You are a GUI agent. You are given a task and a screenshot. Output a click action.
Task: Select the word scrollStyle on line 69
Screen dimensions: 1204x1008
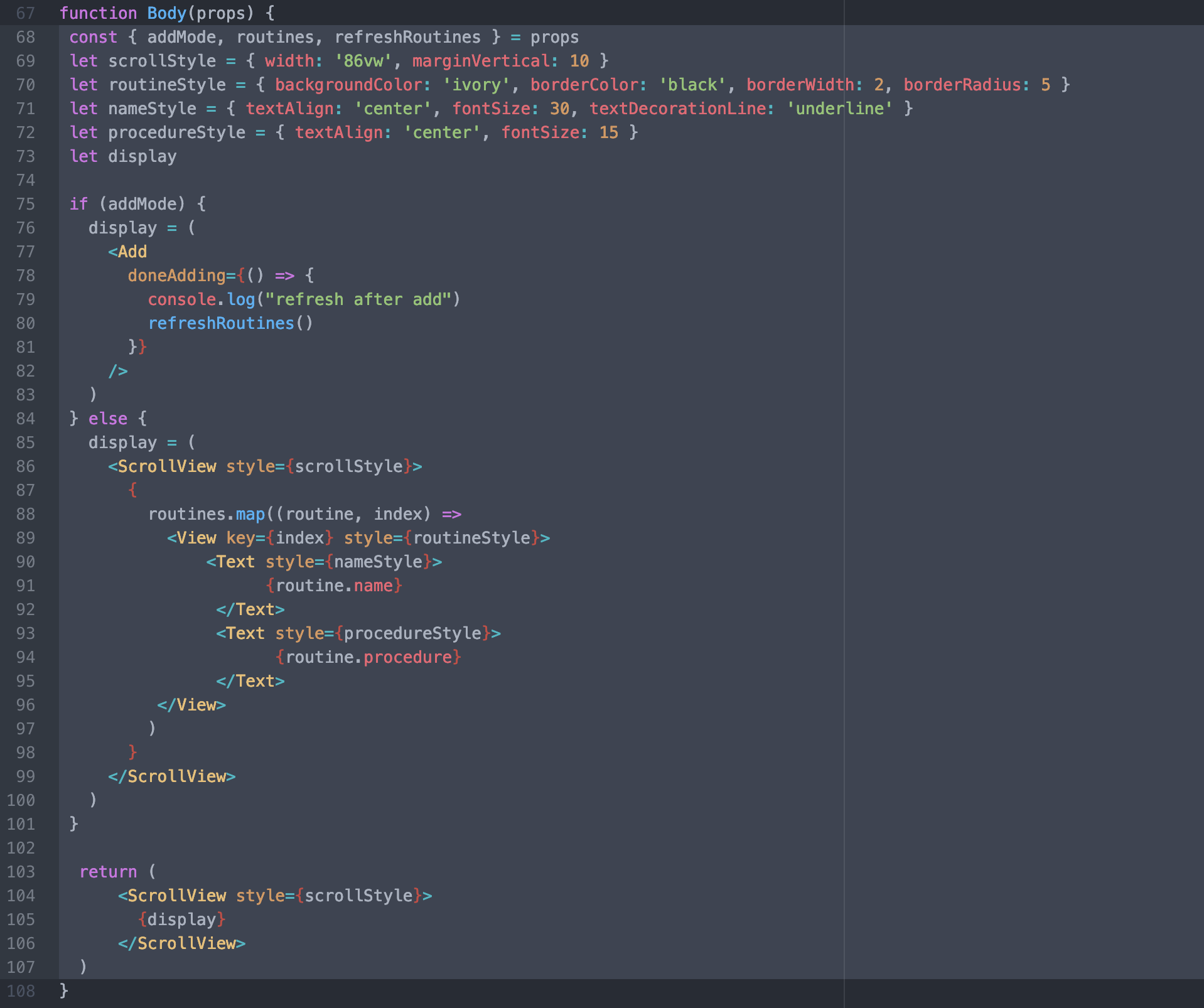[x=162, y=61]
